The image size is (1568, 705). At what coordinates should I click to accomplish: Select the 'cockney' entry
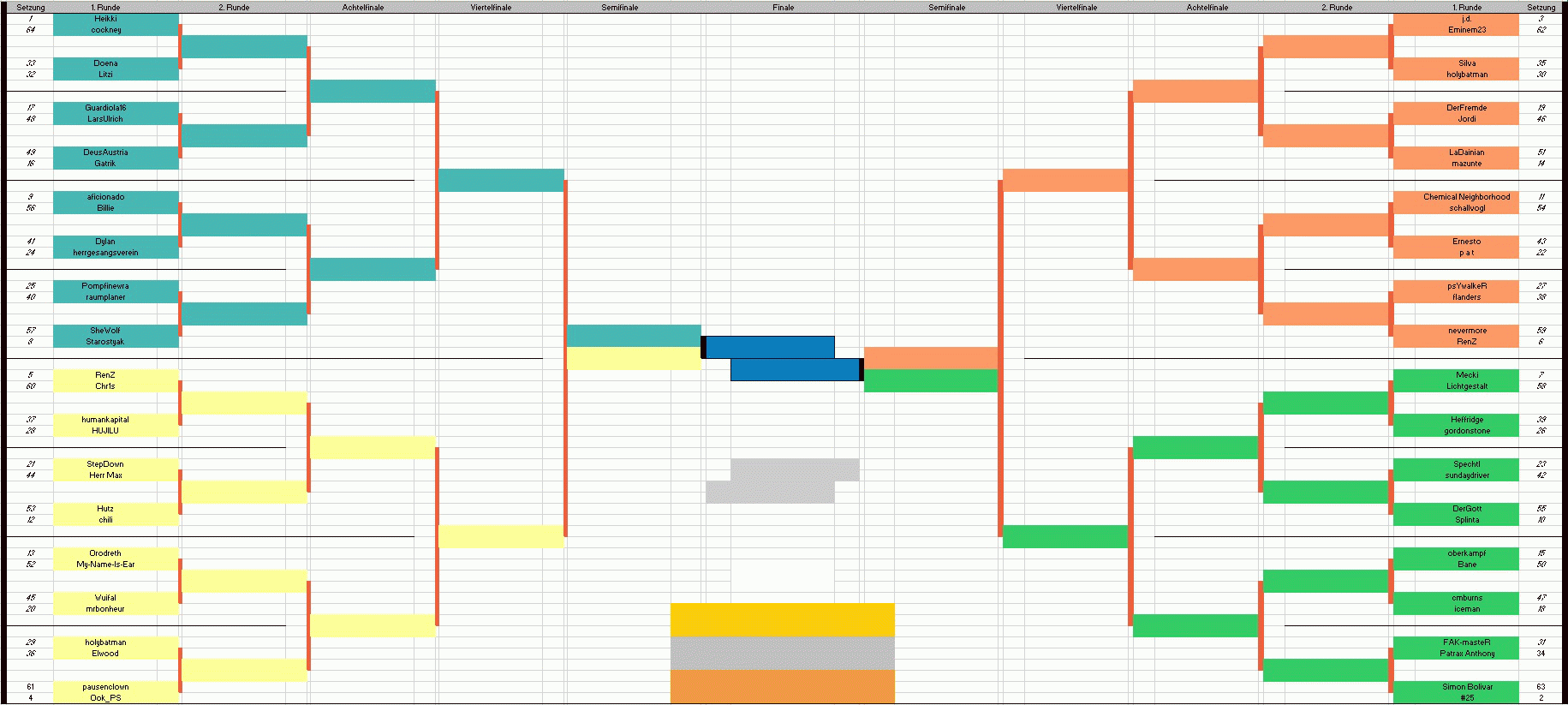116,30
